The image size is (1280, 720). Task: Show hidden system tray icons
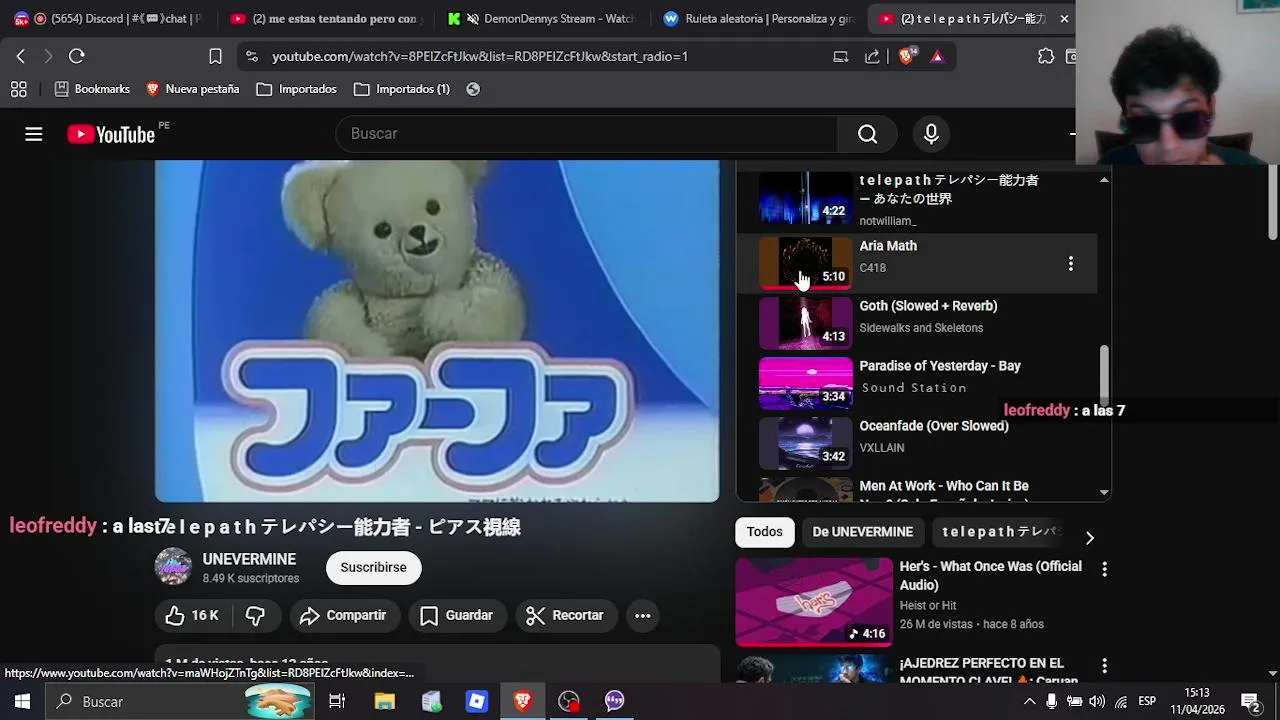coord(1029,702)
